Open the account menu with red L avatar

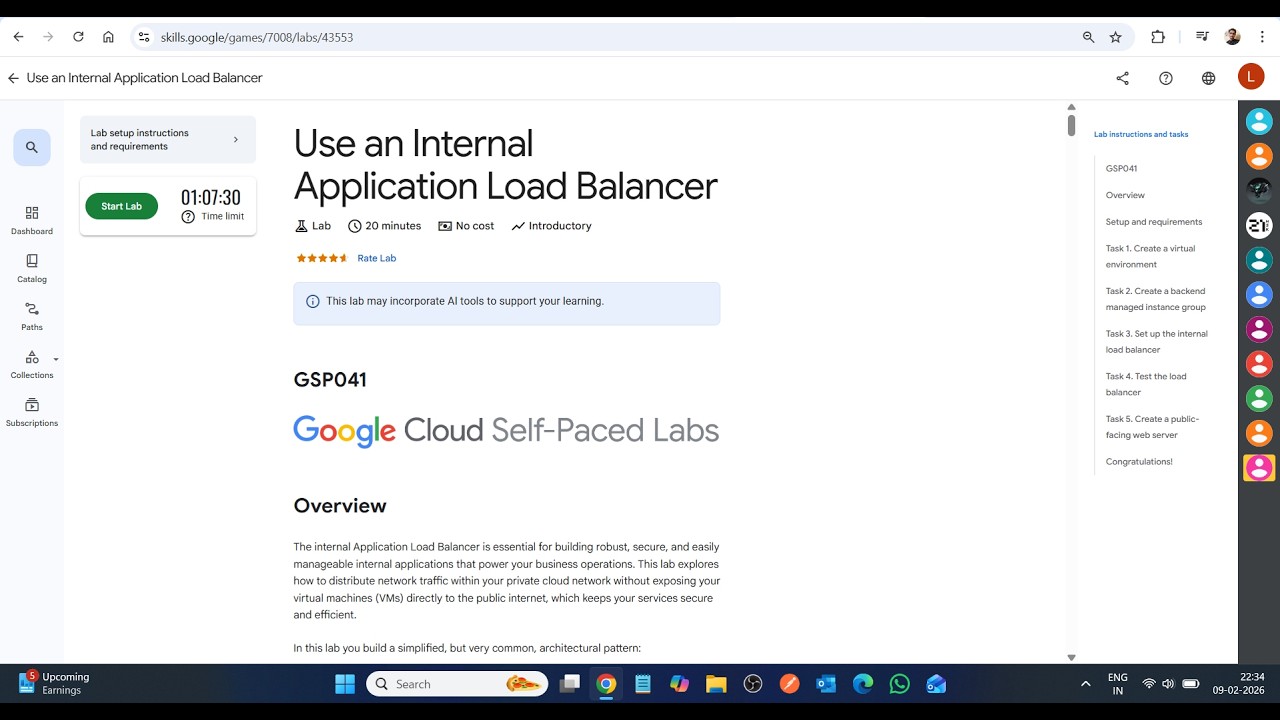point(1251,77)
